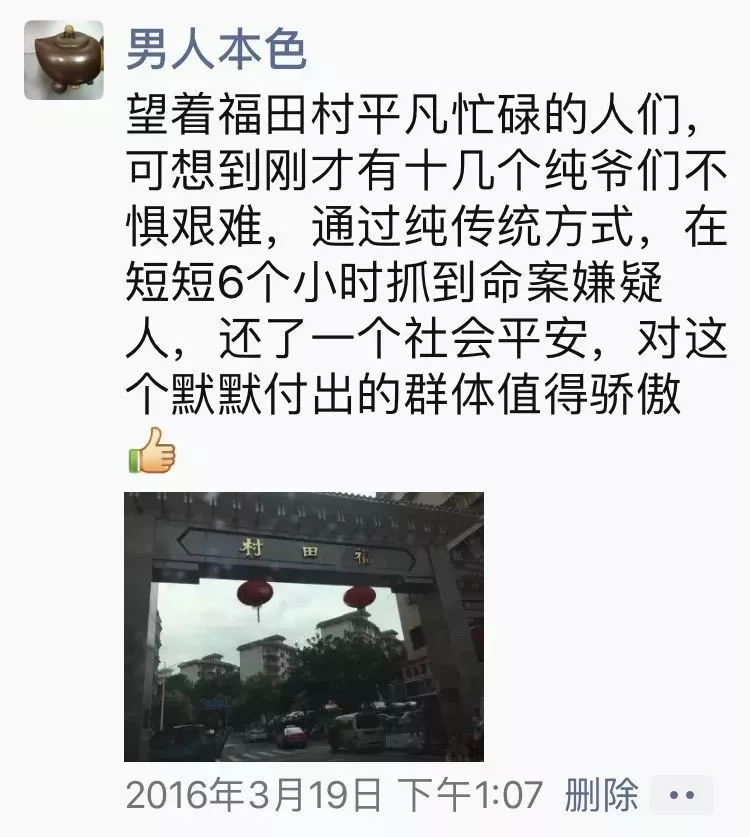
Task: Select the line starting 可想到刚才
Action: point(427,171)
